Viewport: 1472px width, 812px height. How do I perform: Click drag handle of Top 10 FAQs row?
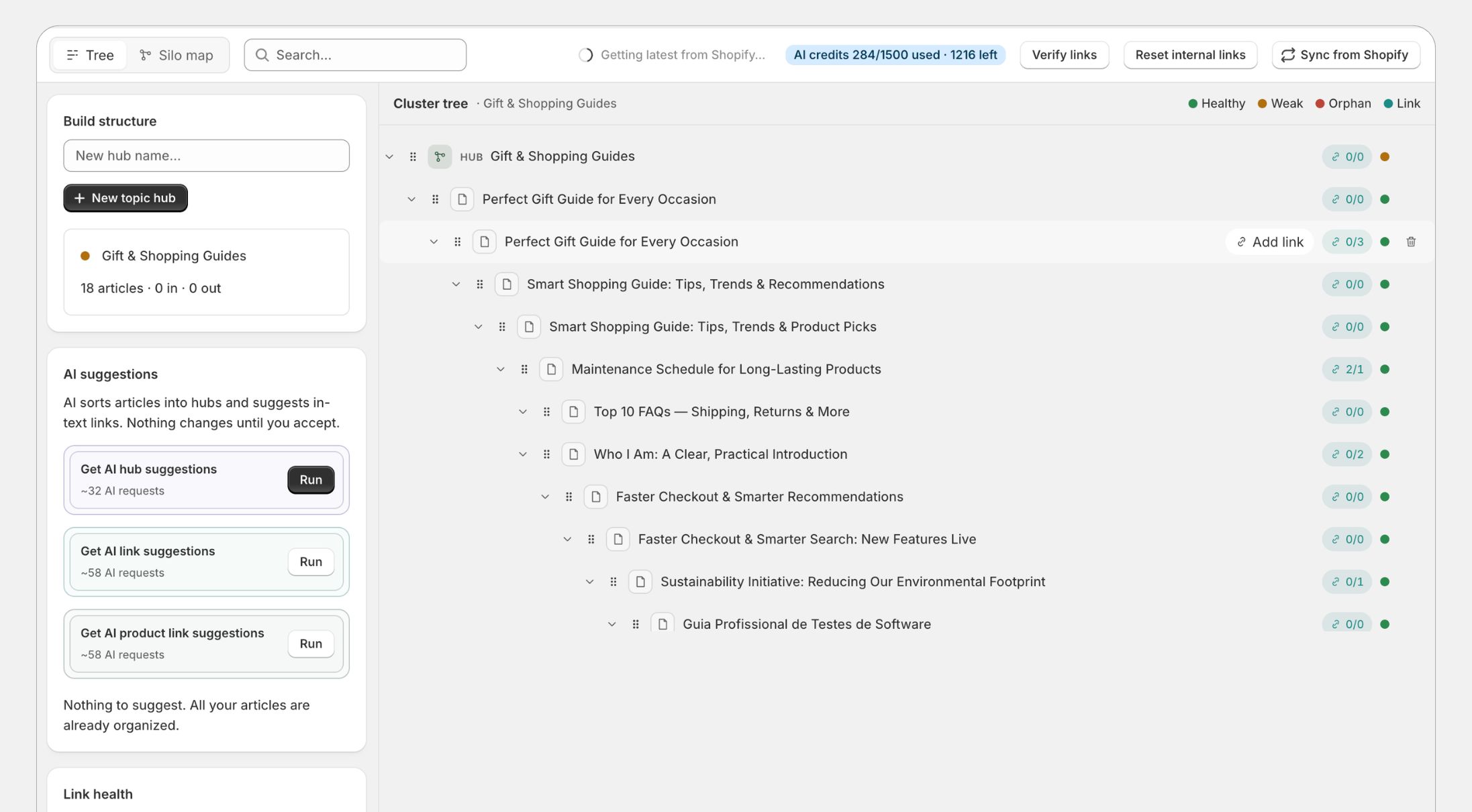(546, 412)
